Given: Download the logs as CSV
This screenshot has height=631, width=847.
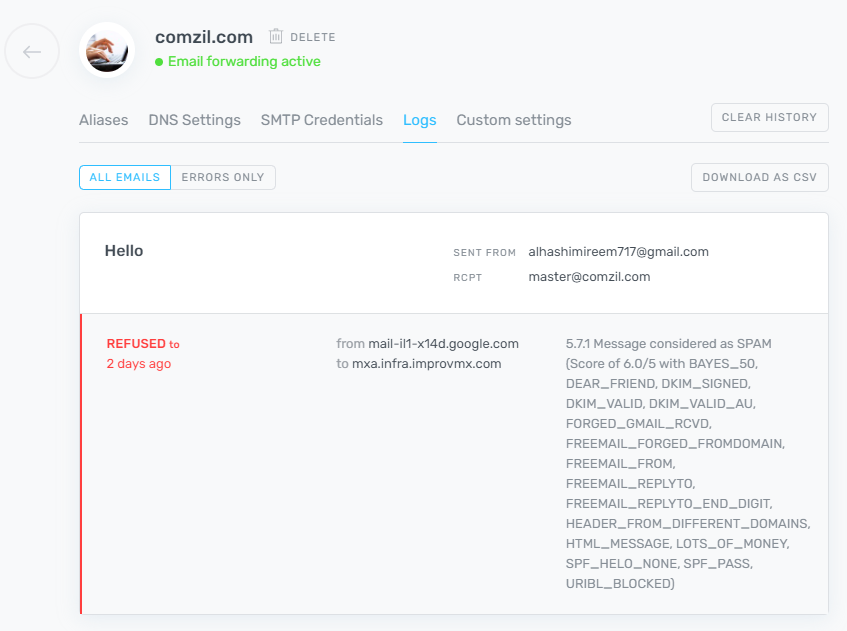Looking at the screenshot, I should click(x=759, y=177).
